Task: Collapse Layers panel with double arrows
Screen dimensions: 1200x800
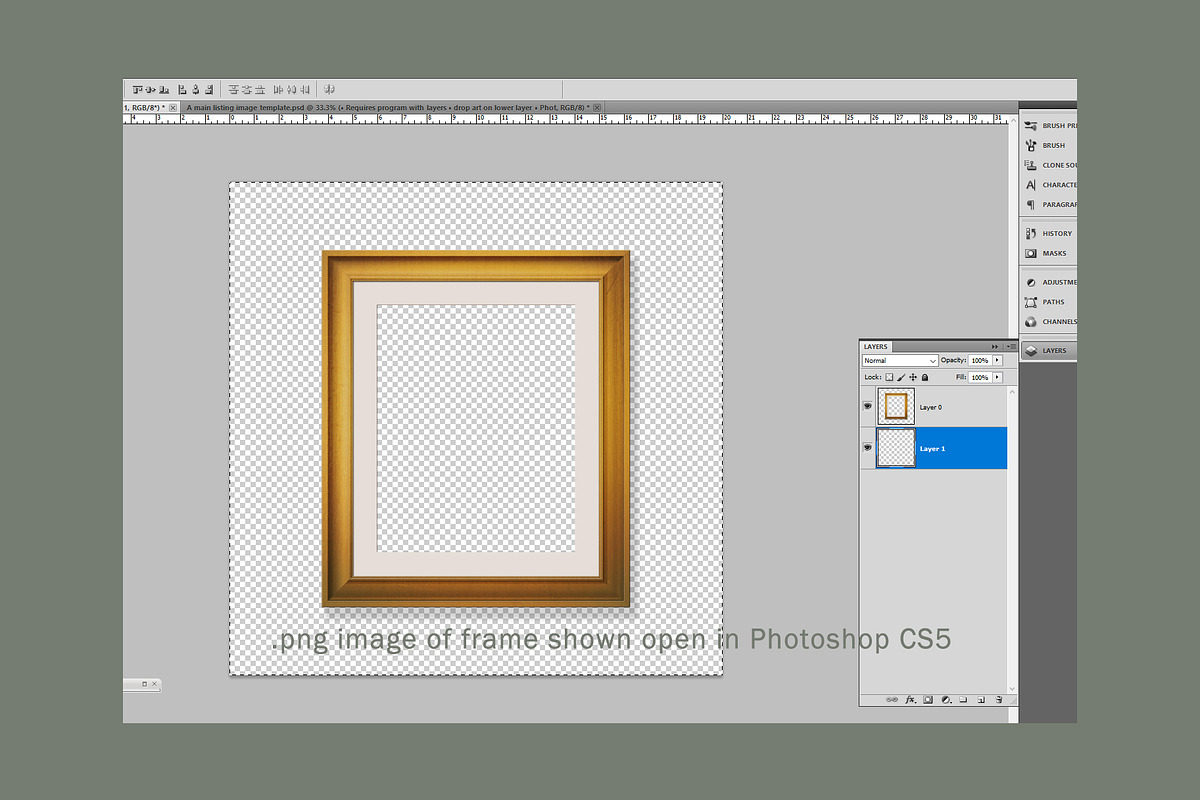Action: click(x=995, y=347)
